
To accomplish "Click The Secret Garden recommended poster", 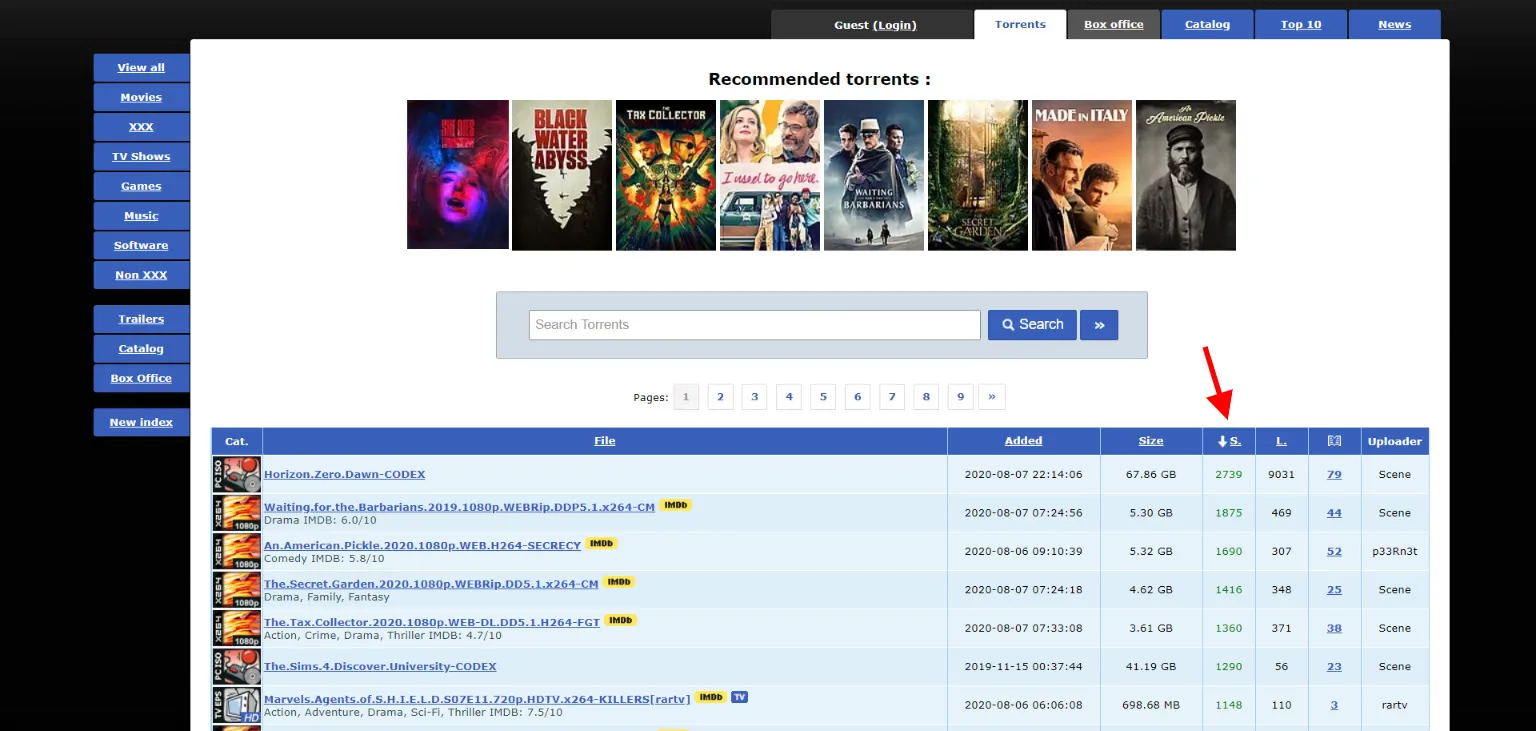I will click(x=978, y=175).
